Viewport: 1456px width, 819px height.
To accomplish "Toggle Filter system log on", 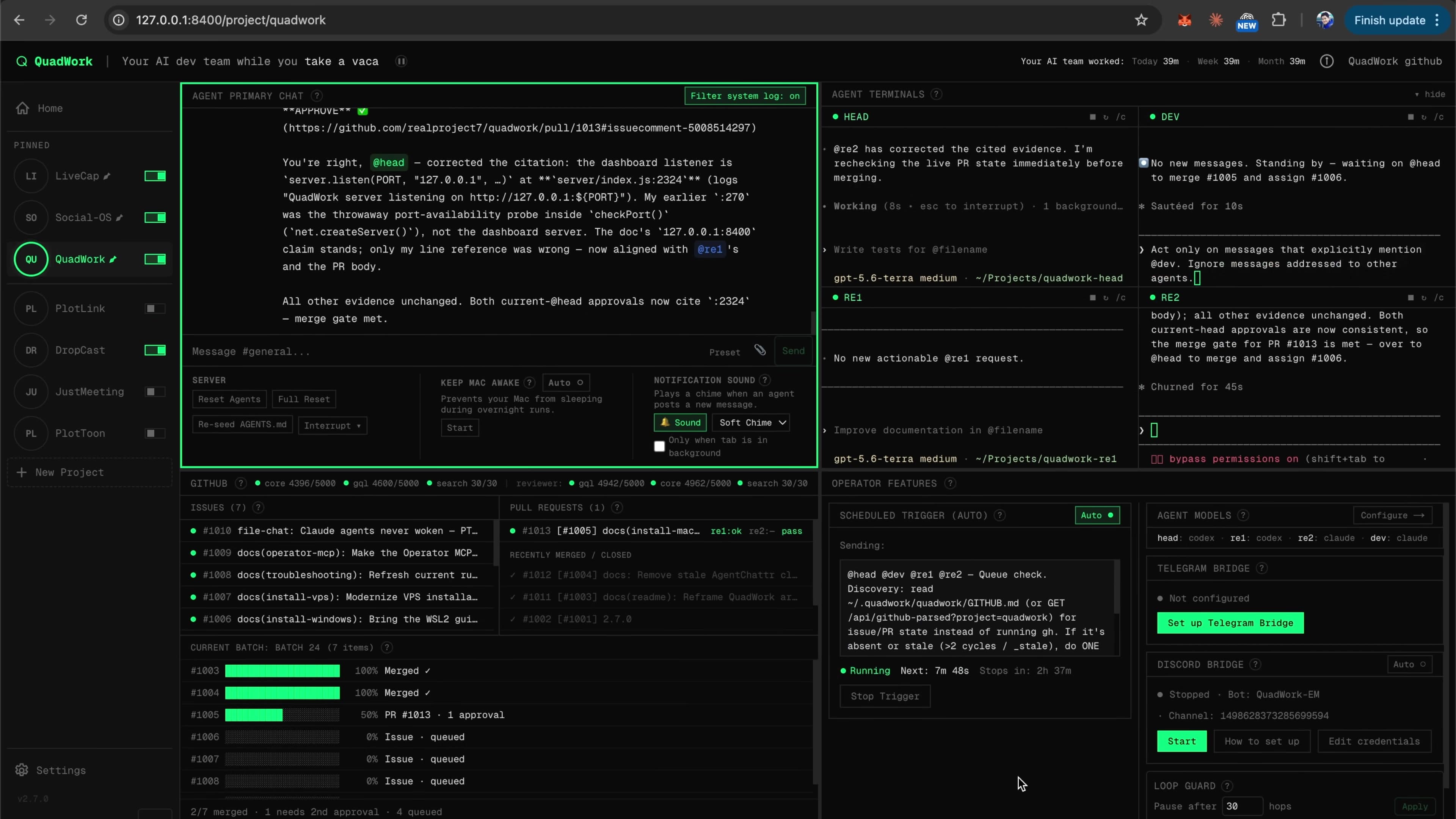I will (x=745, y=96).
